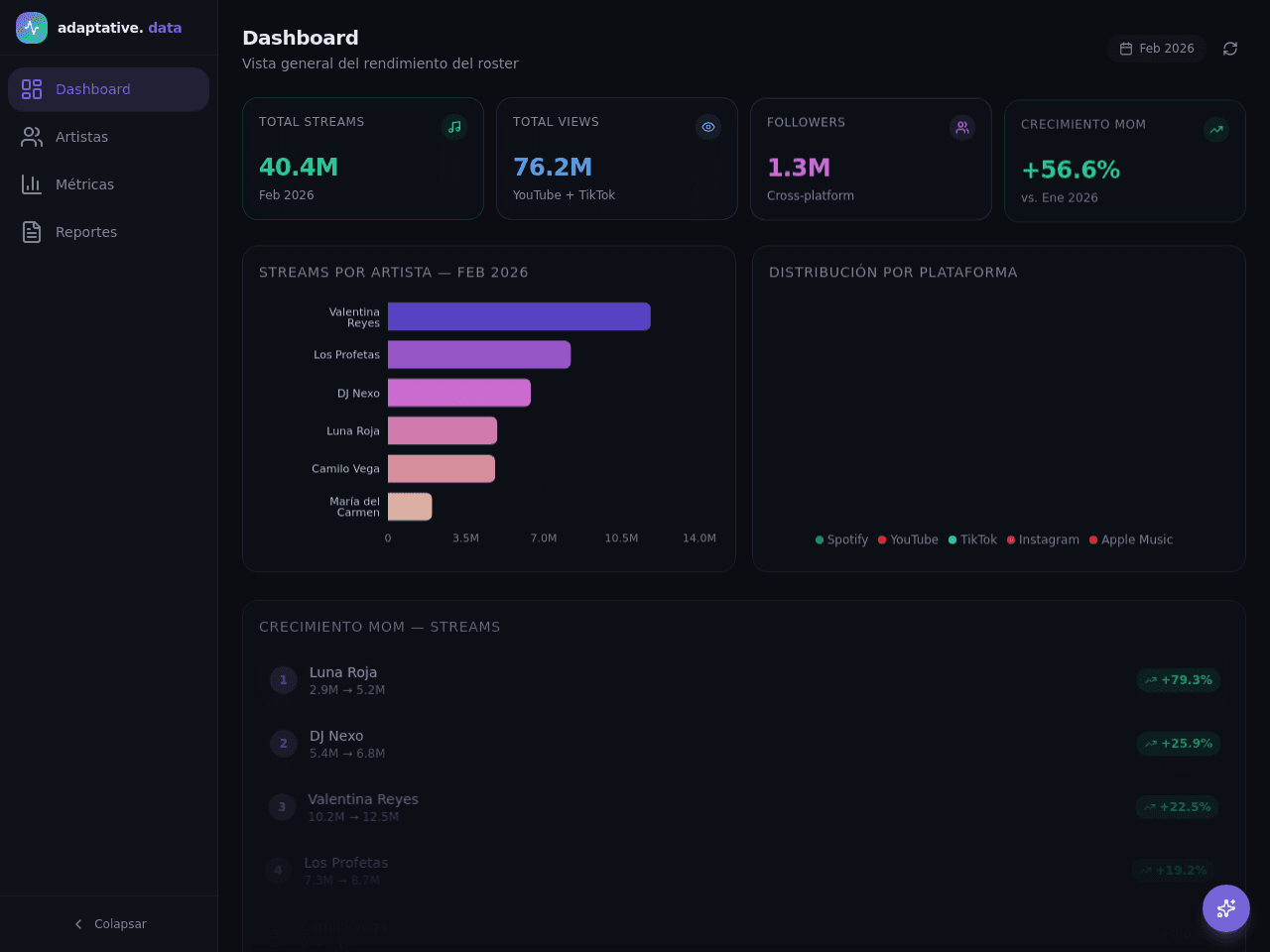
Task: Click the 40.4M total streams value
Action: (x=299, y=168)
